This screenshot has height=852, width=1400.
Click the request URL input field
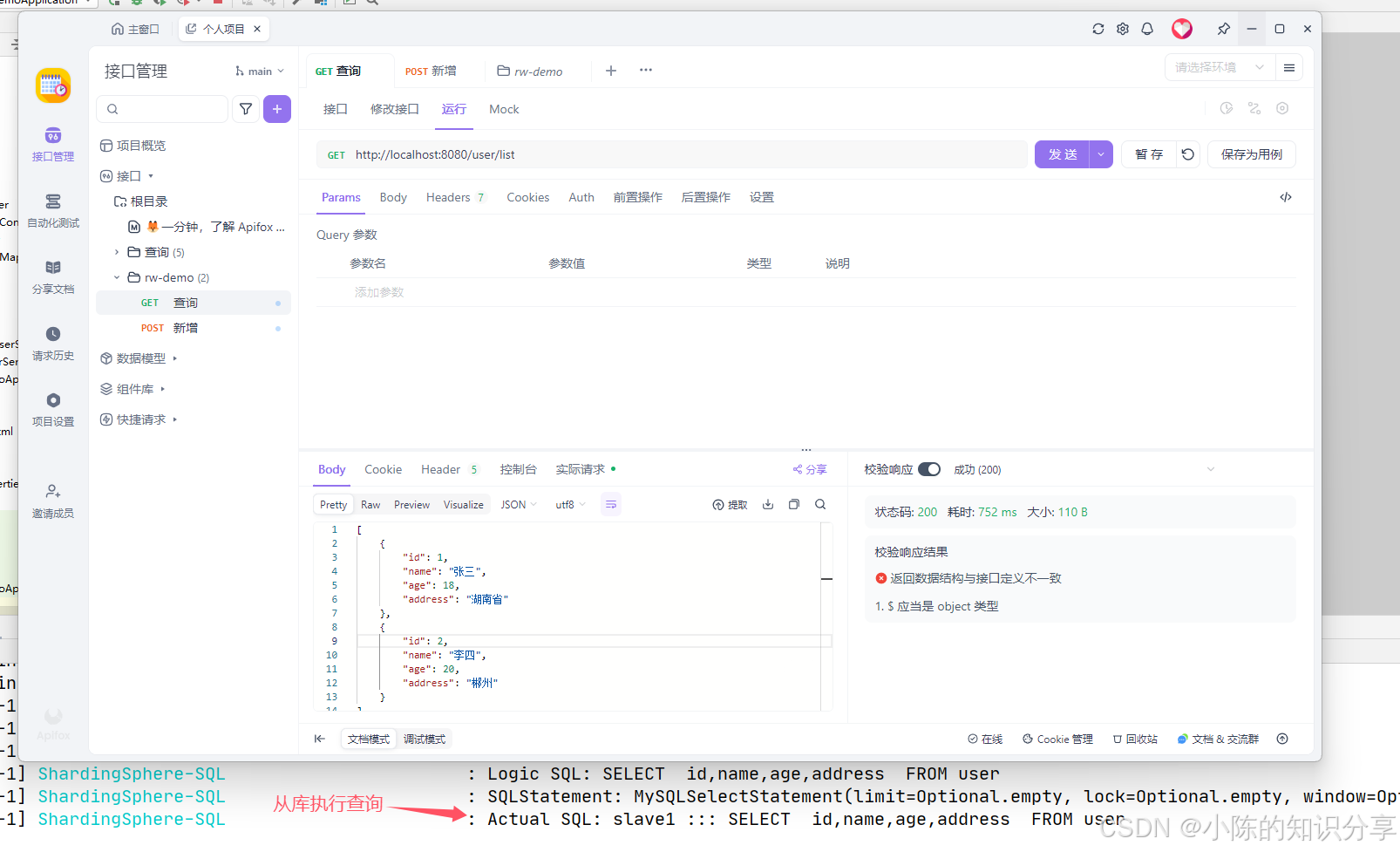tap(610, 154)
